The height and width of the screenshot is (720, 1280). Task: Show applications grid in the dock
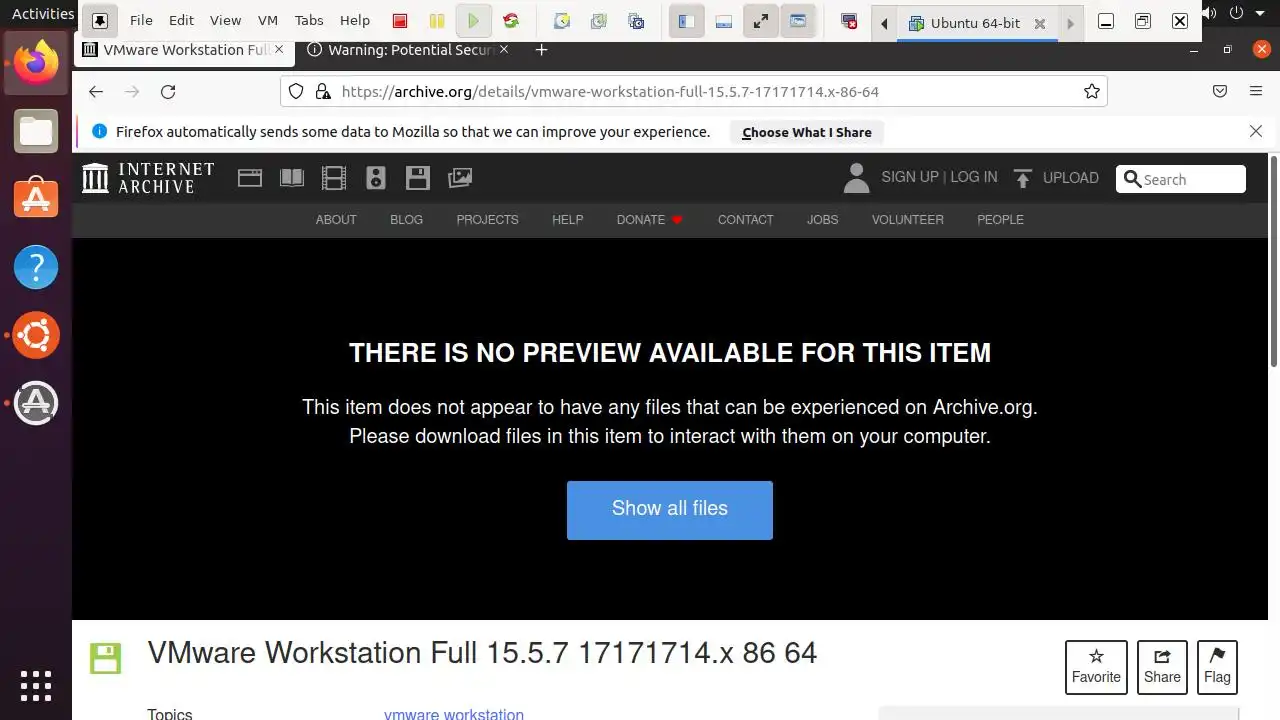(36, 685)
